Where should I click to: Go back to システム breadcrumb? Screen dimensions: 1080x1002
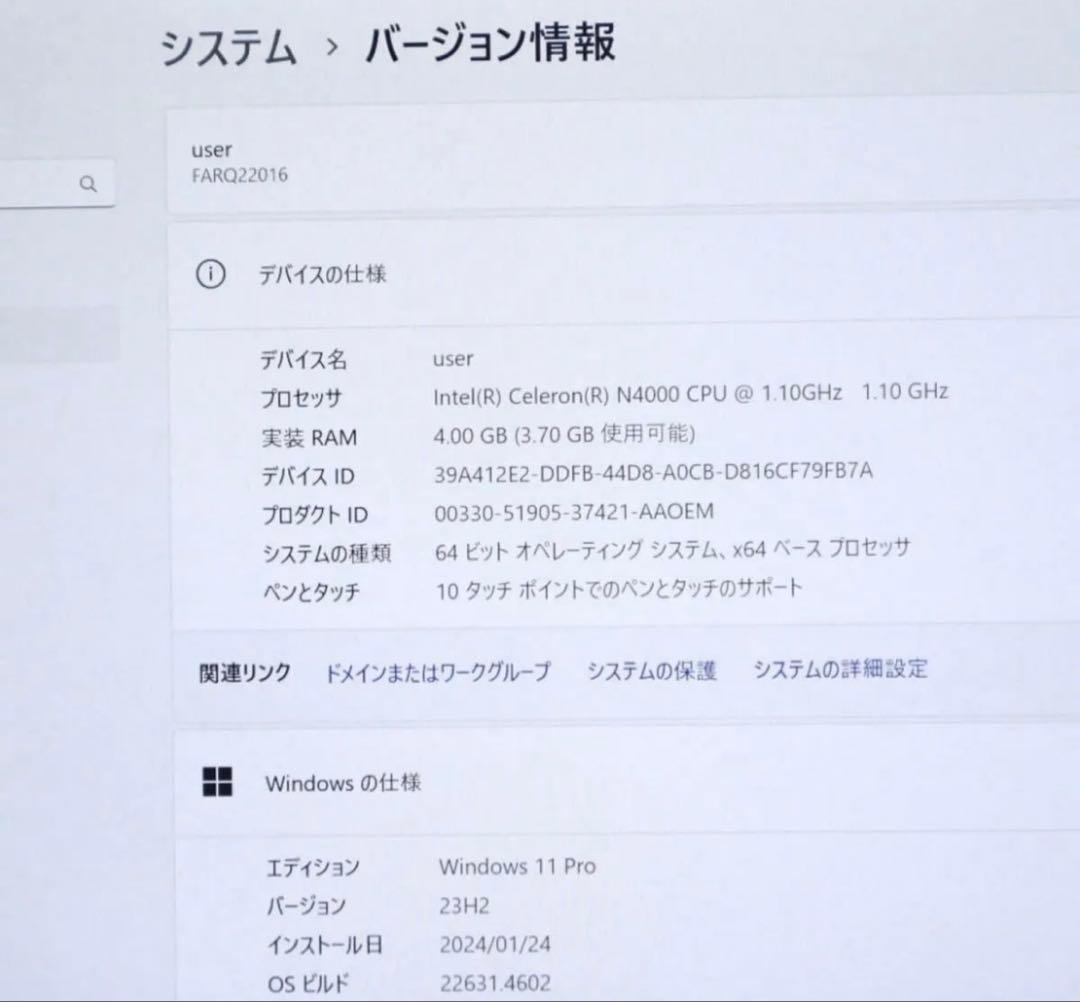228,48
